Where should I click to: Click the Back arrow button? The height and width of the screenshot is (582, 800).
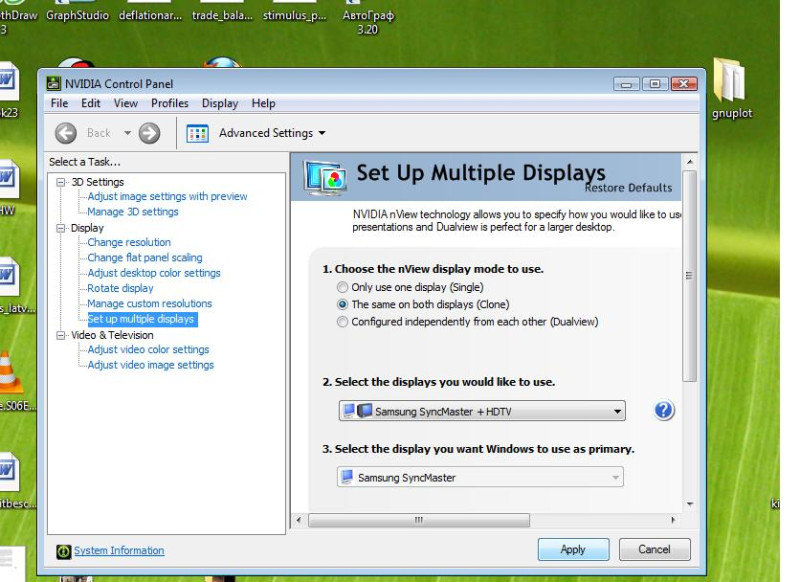tap(66, 133)
